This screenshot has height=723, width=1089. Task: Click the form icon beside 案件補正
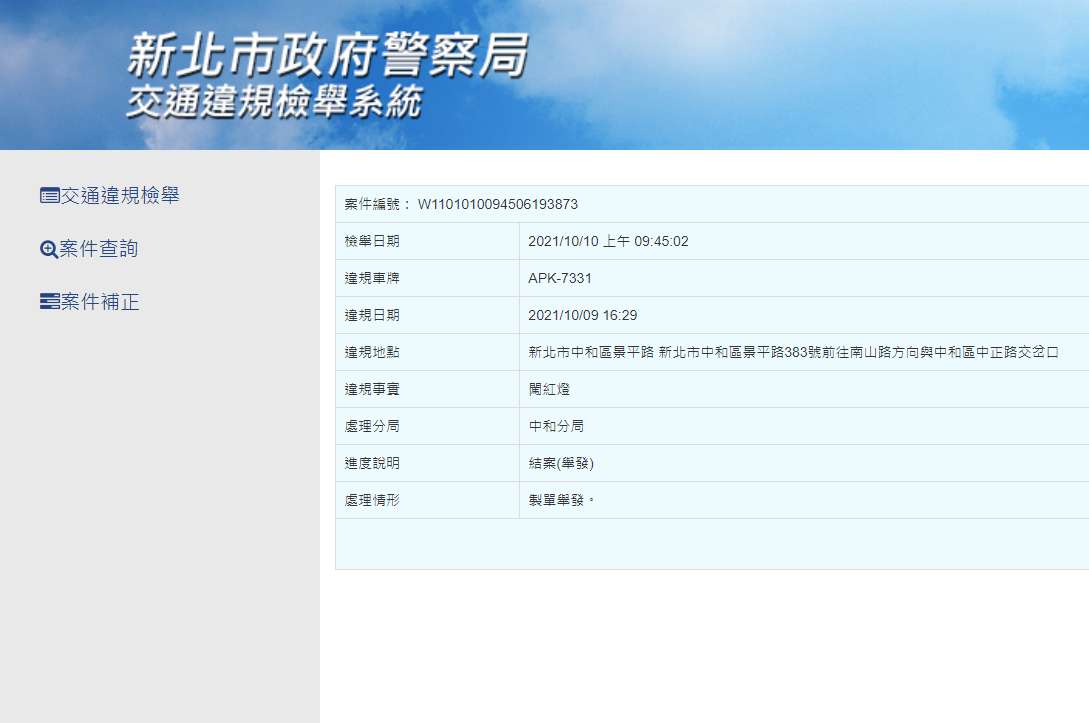pyautogui.click(x=49, y=302)
